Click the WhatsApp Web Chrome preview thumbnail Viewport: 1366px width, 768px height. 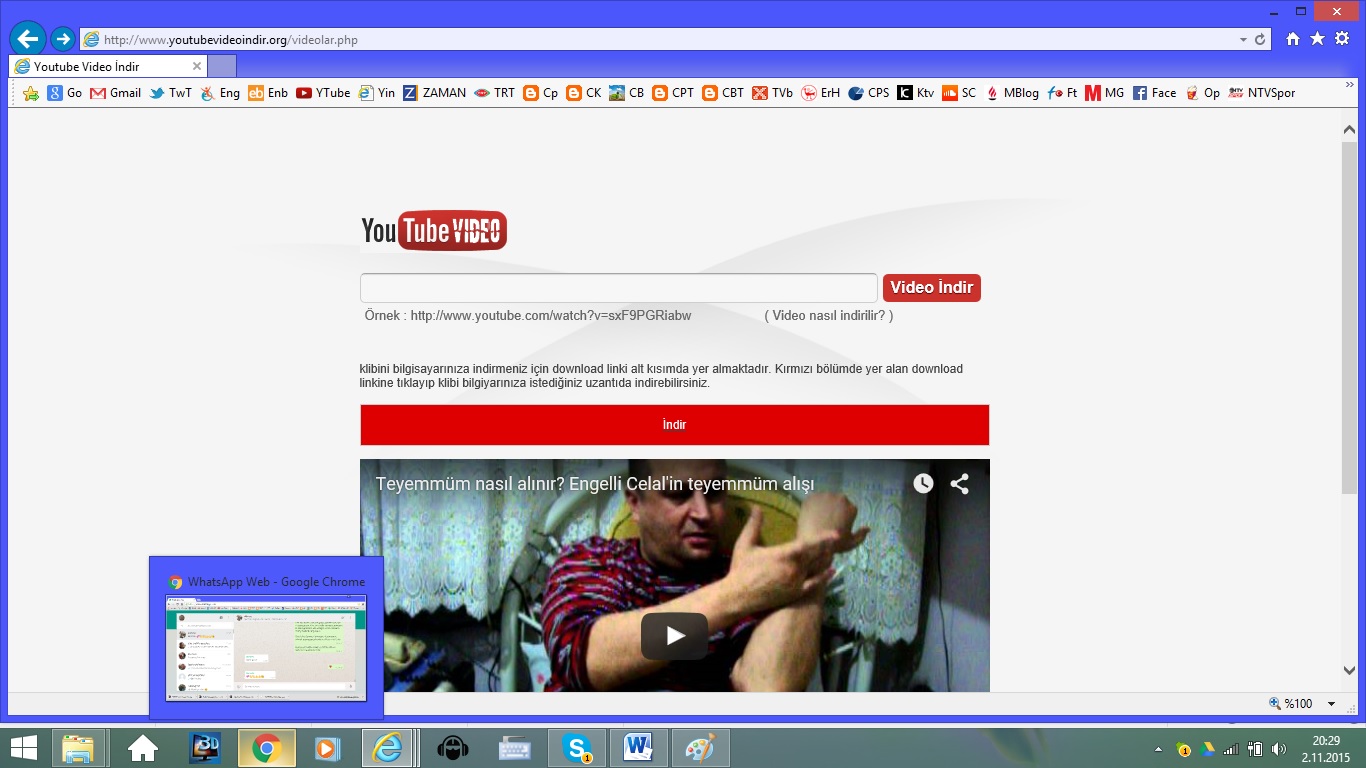[266, 648]
